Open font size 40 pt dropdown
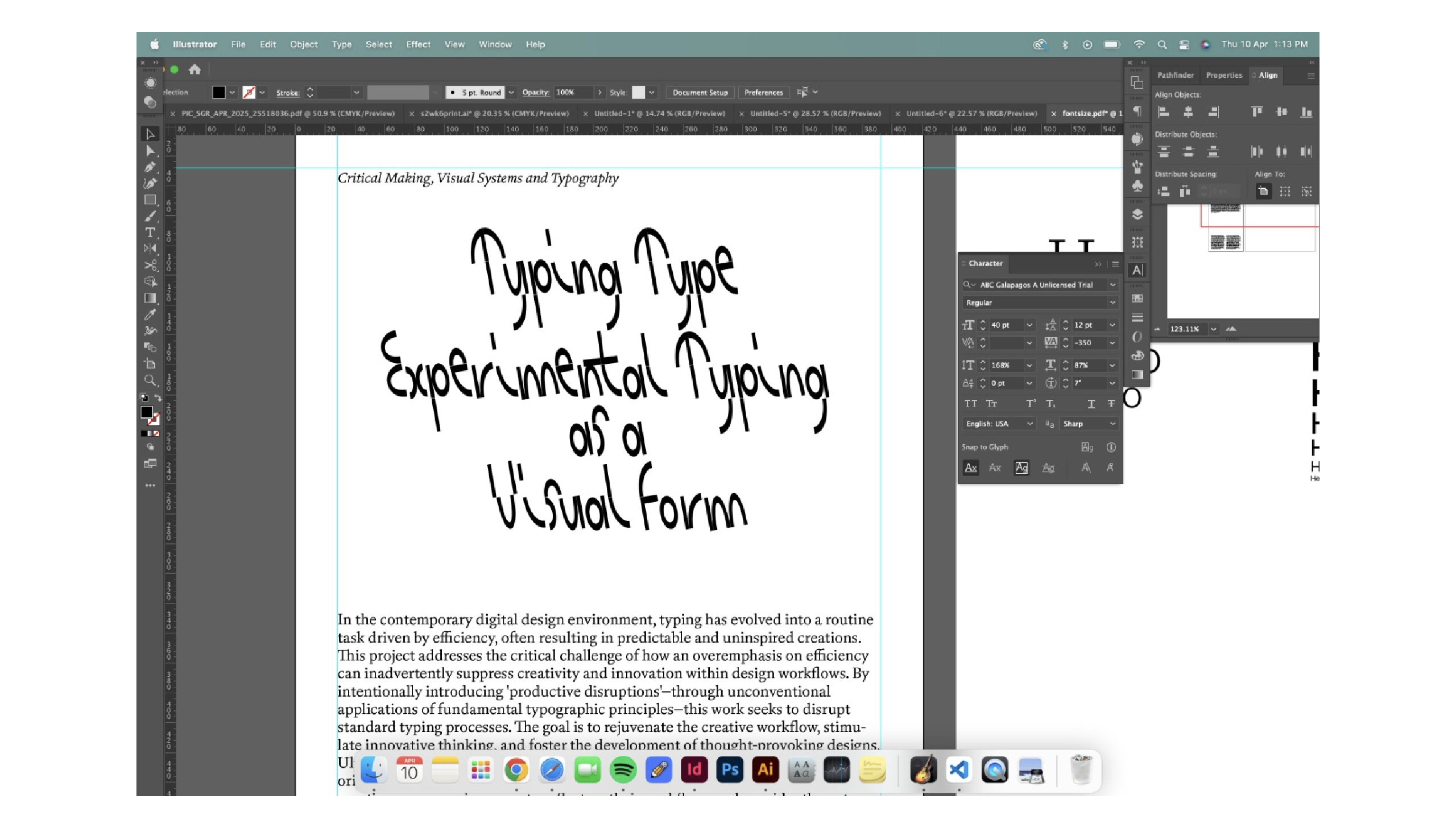This screenshot has height=828, width=1456. (x=1029, y=325)
